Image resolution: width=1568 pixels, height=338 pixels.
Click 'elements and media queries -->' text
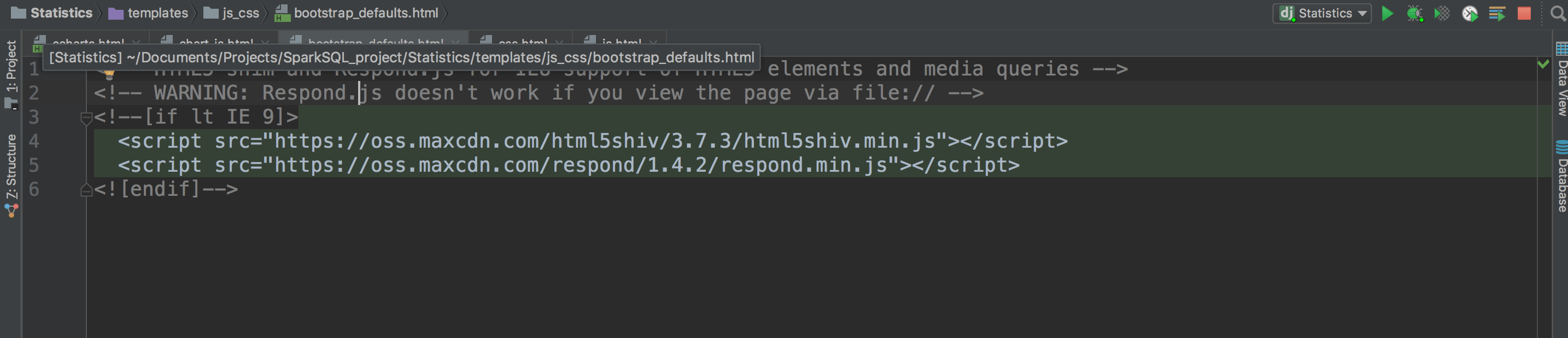[947, 69]
